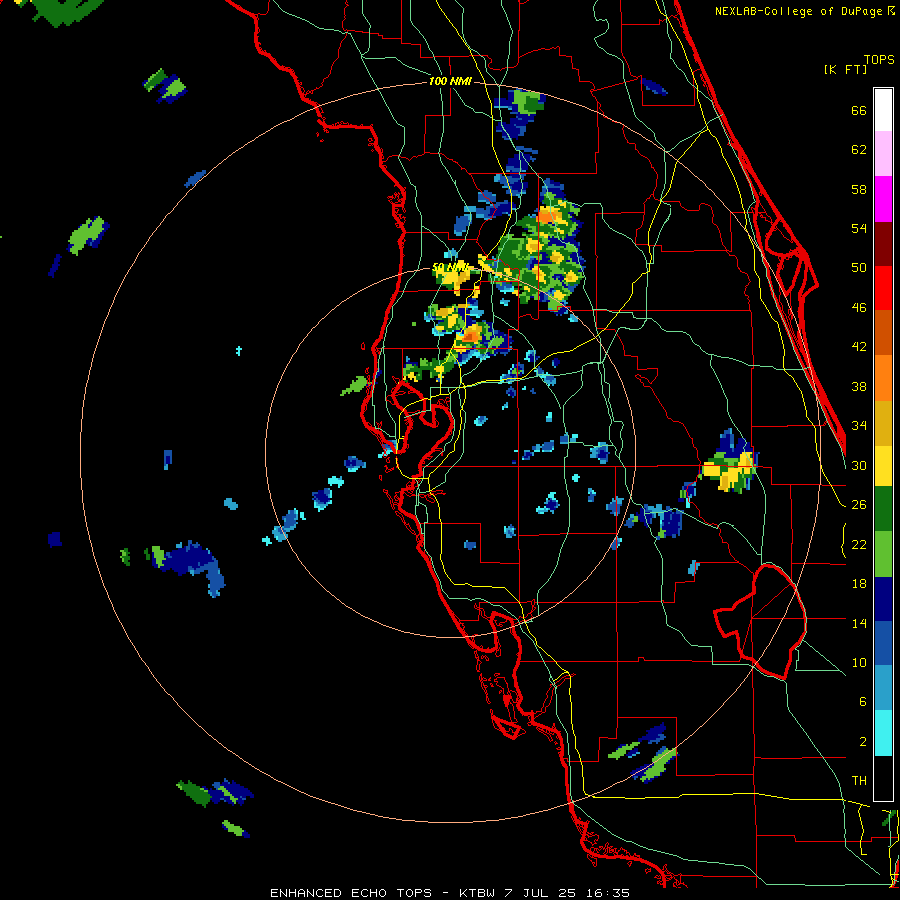This screenshot has width=900, height=900.
Task: Pick the bright red swatch on the scale
Action: coord(883,288)
